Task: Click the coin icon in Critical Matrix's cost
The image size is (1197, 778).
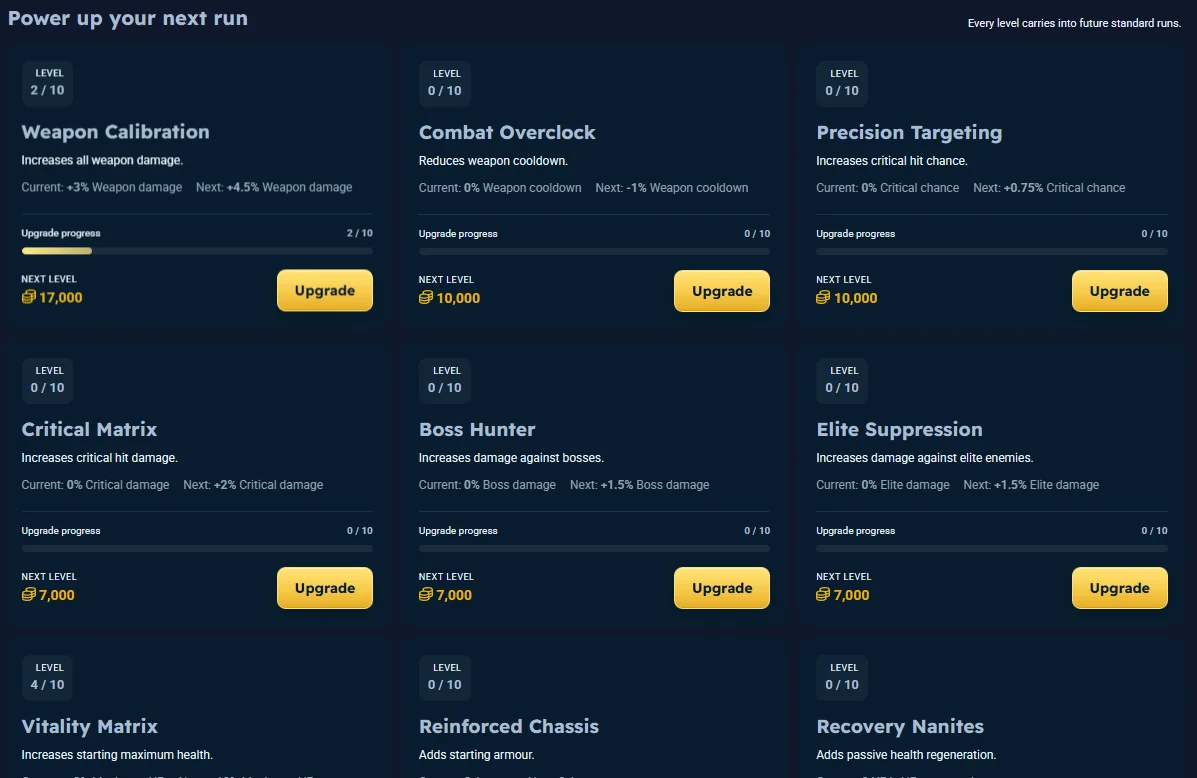Action: pos(29,595)
